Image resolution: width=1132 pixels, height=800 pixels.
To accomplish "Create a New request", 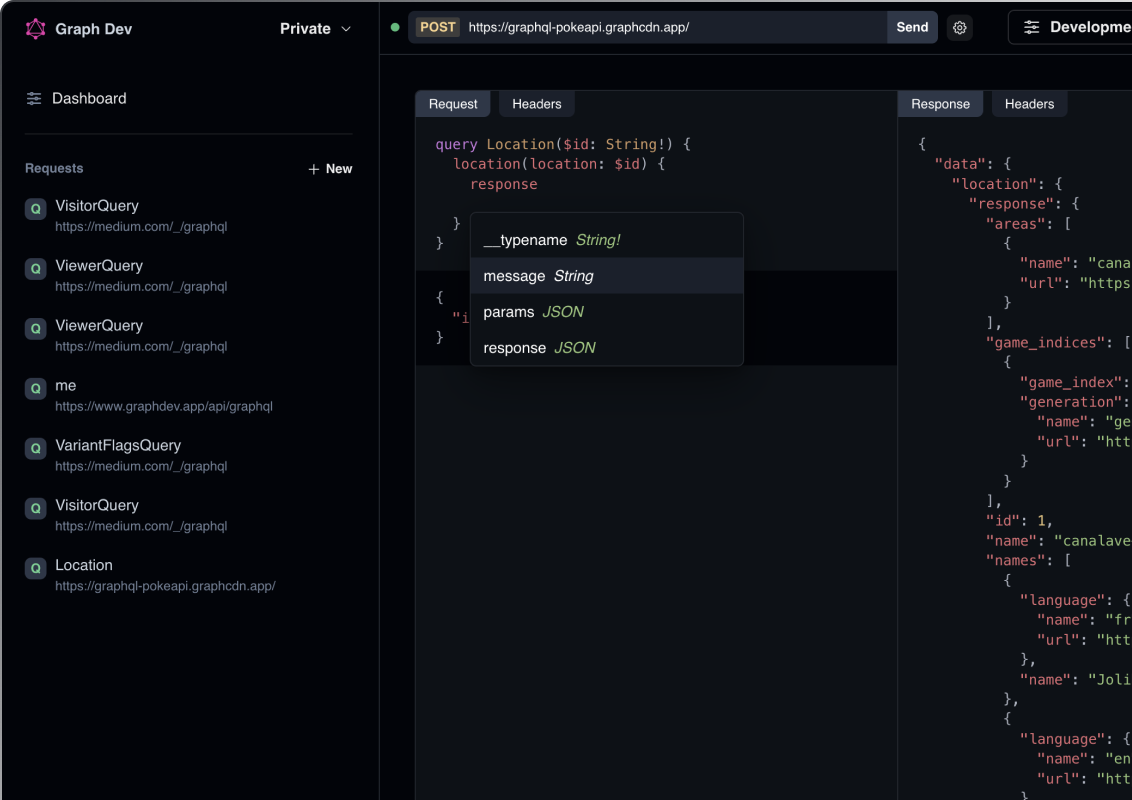I will [330, 169].
